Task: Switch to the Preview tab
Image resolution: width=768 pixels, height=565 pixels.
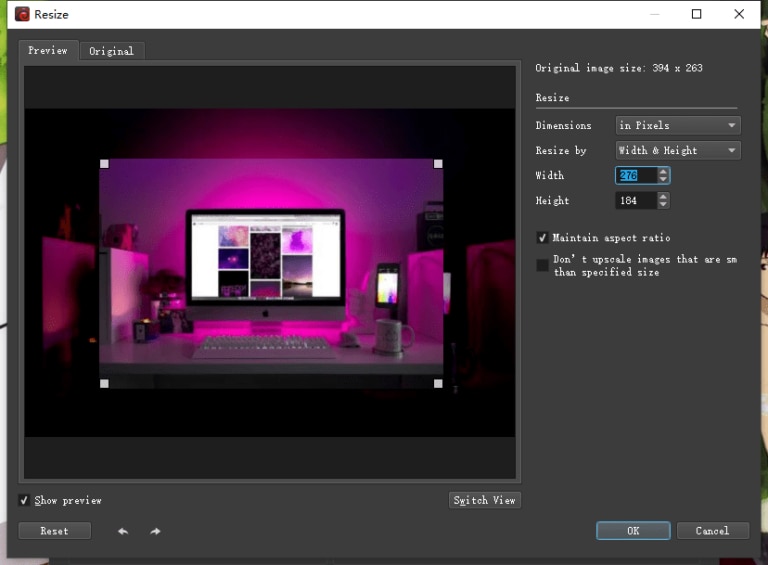Action: (48, 50)
